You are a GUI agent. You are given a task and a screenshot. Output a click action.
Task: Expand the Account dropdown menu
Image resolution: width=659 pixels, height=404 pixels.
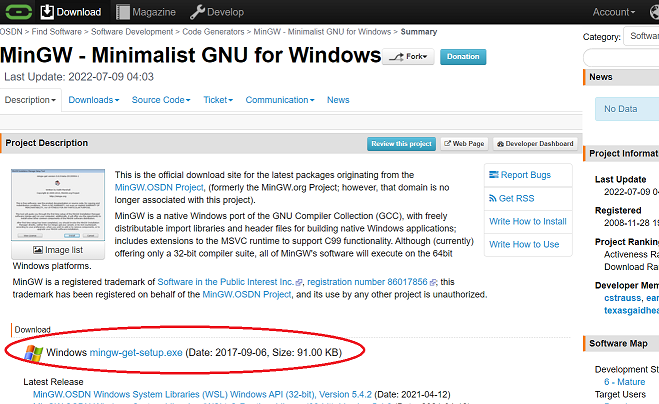tap(619, 12)
